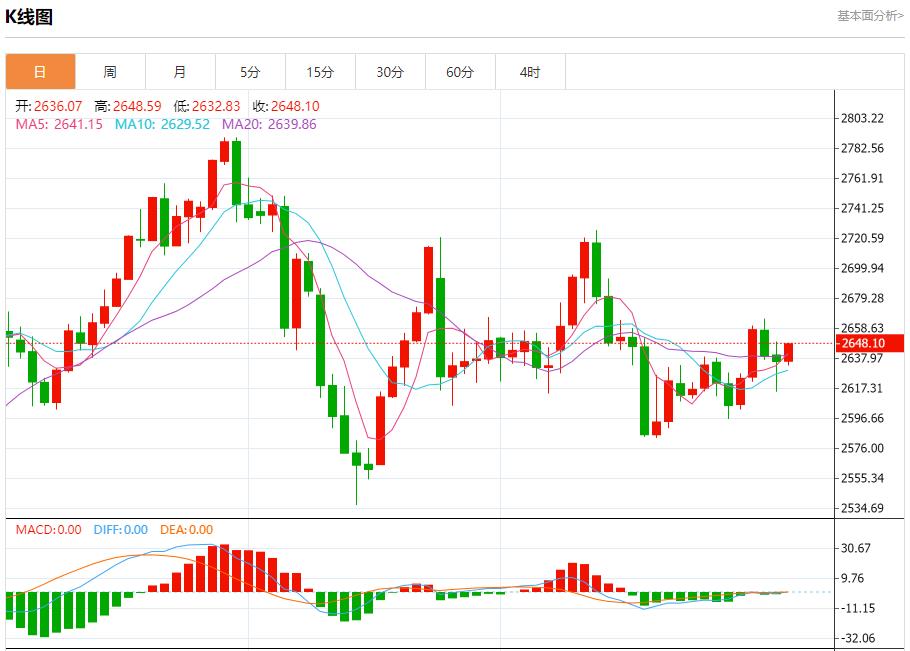Click the MACD value label

pyautogui.click(x=48, y=530)
